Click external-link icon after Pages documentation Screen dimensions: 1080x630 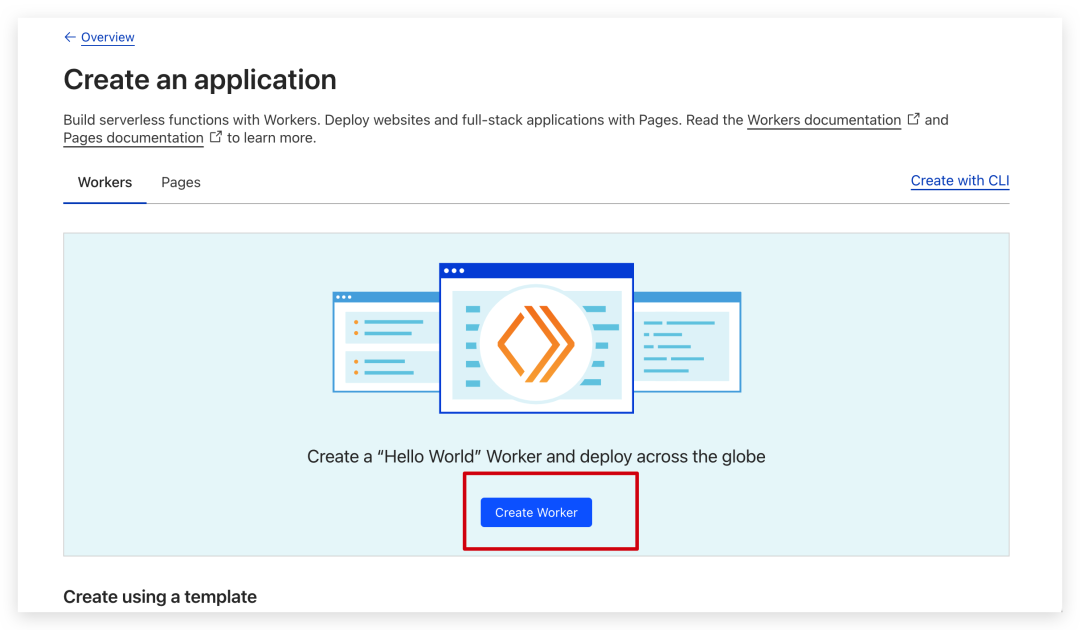click(x=216, y=137)
